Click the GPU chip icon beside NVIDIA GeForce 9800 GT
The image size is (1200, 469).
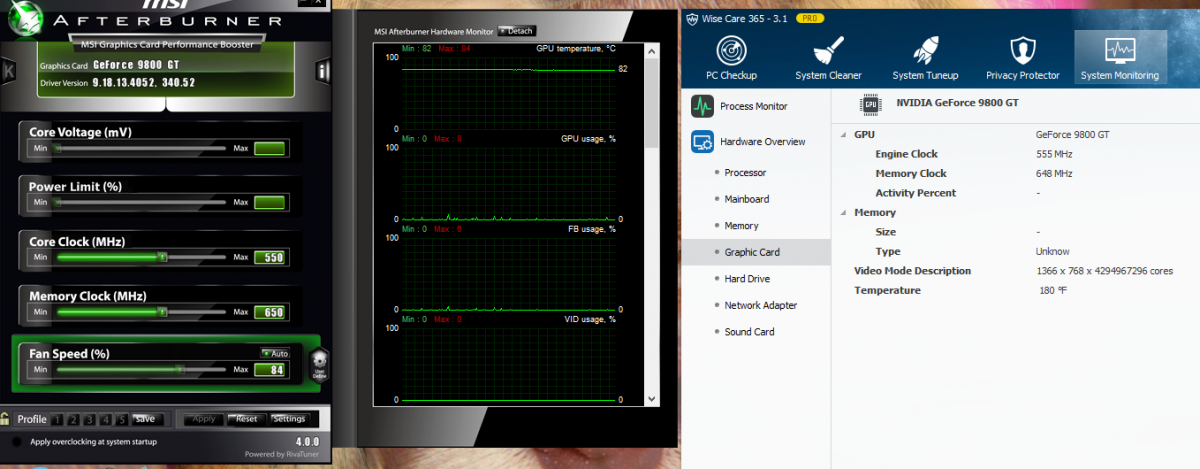tap(870, 103)
